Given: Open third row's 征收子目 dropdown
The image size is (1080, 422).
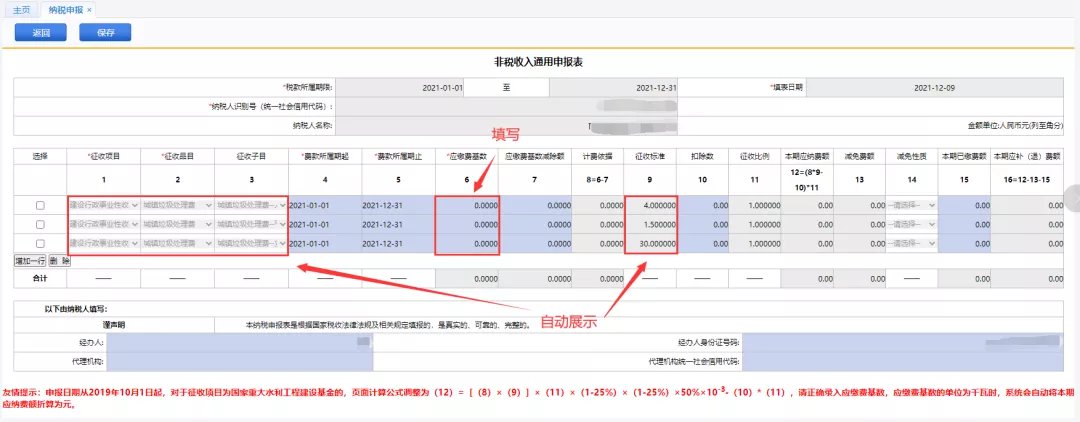Looking at the screenshot, I should tap(250, 243).
